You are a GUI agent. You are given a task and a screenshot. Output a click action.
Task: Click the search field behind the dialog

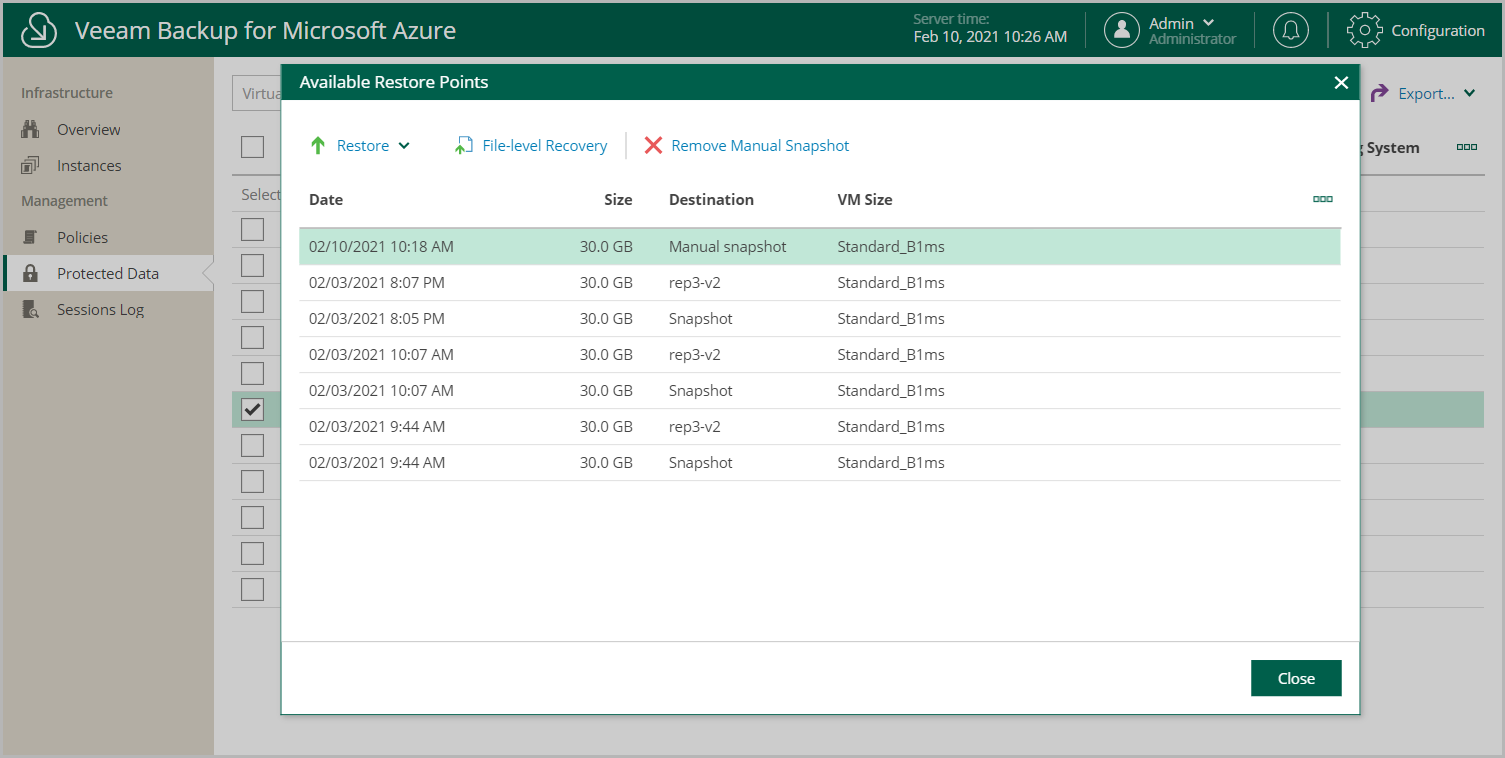pos(256,93)
